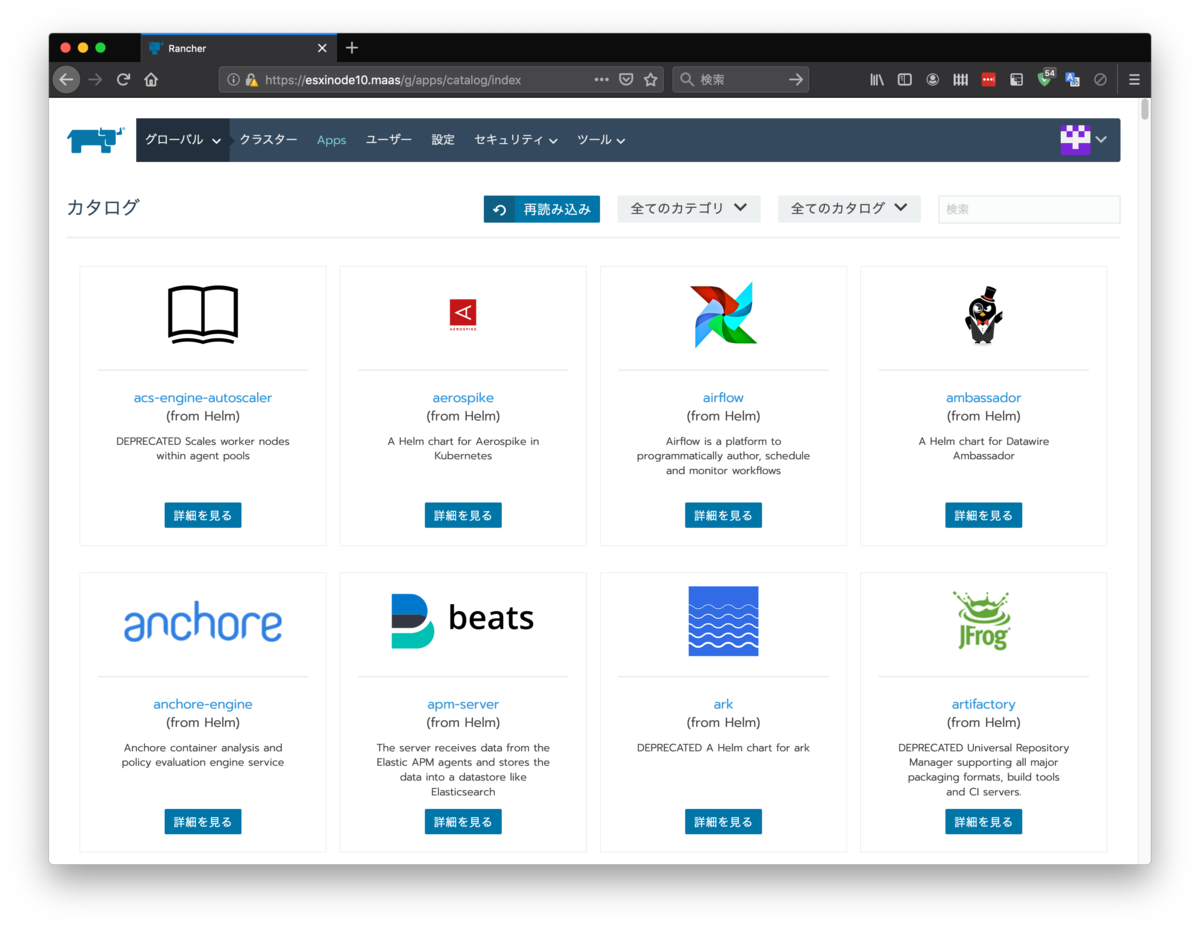Click the security warning lock icon
The width and height of the screenshot is (1200, 929).
coord(251,80)
